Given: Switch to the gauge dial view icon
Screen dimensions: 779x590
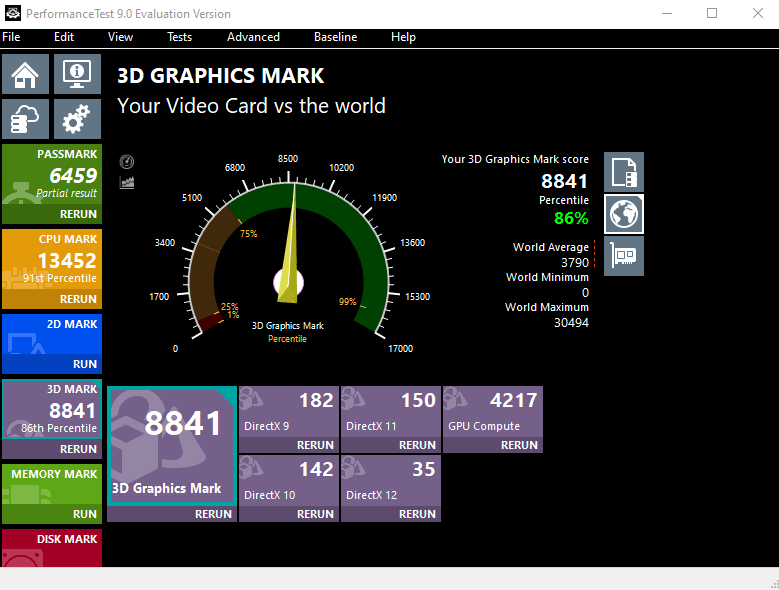Looking at the screenshot, I should click(127, 161).
